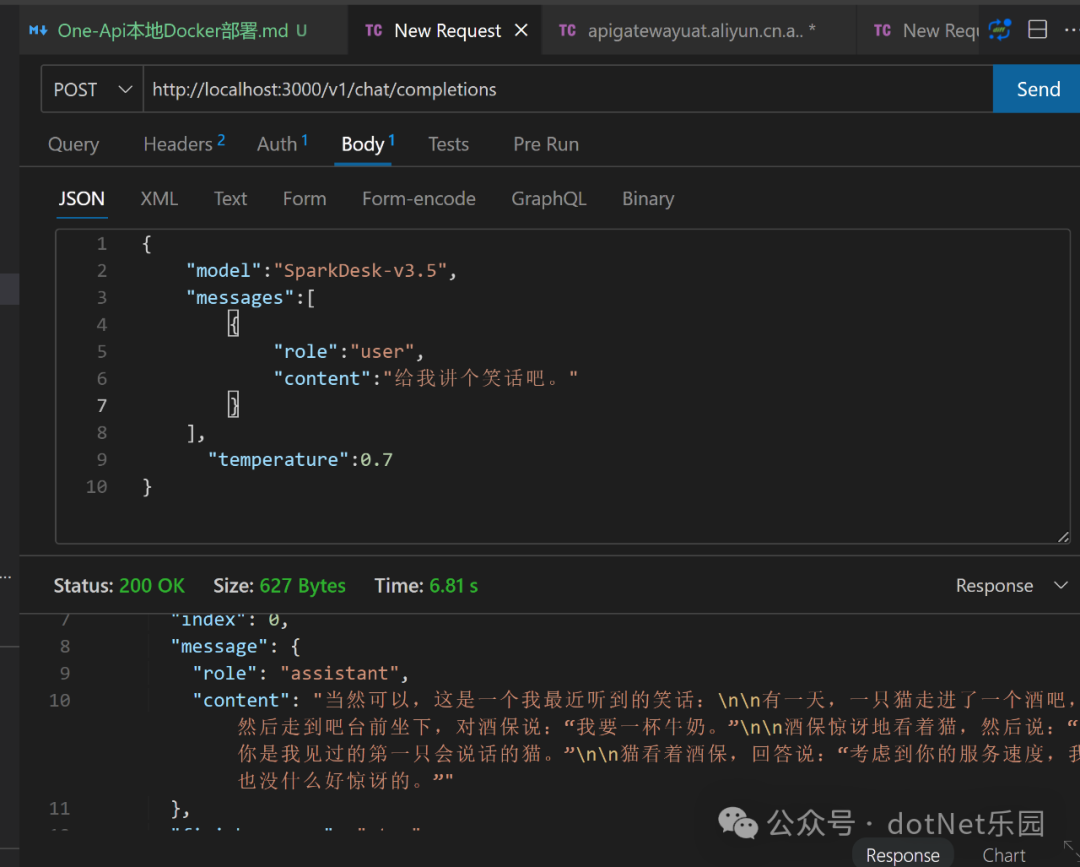
Task: Close the New Request tab
Action: pos(521,30)
